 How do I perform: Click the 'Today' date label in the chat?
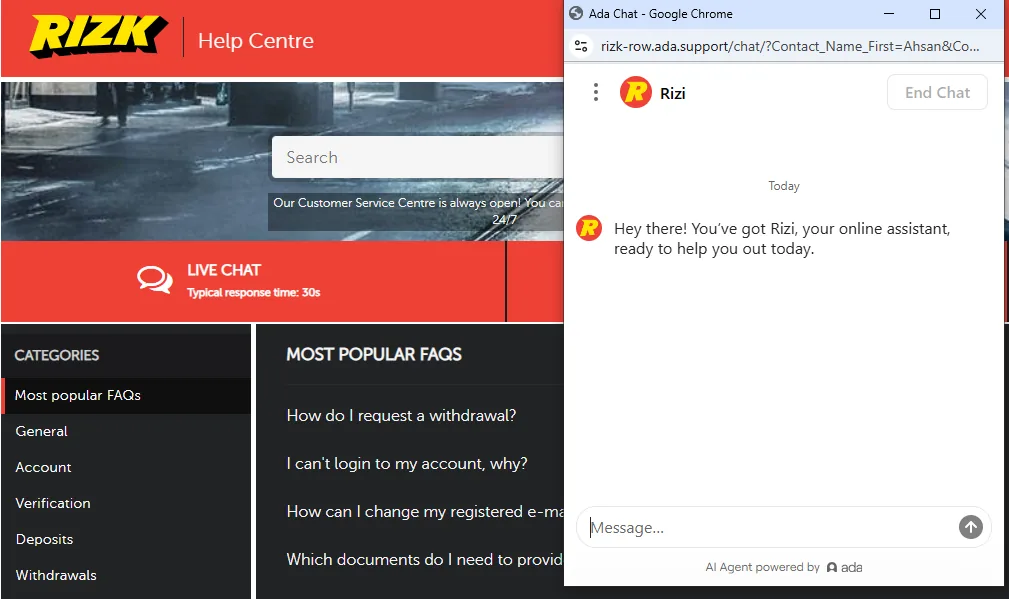point(784,186)
